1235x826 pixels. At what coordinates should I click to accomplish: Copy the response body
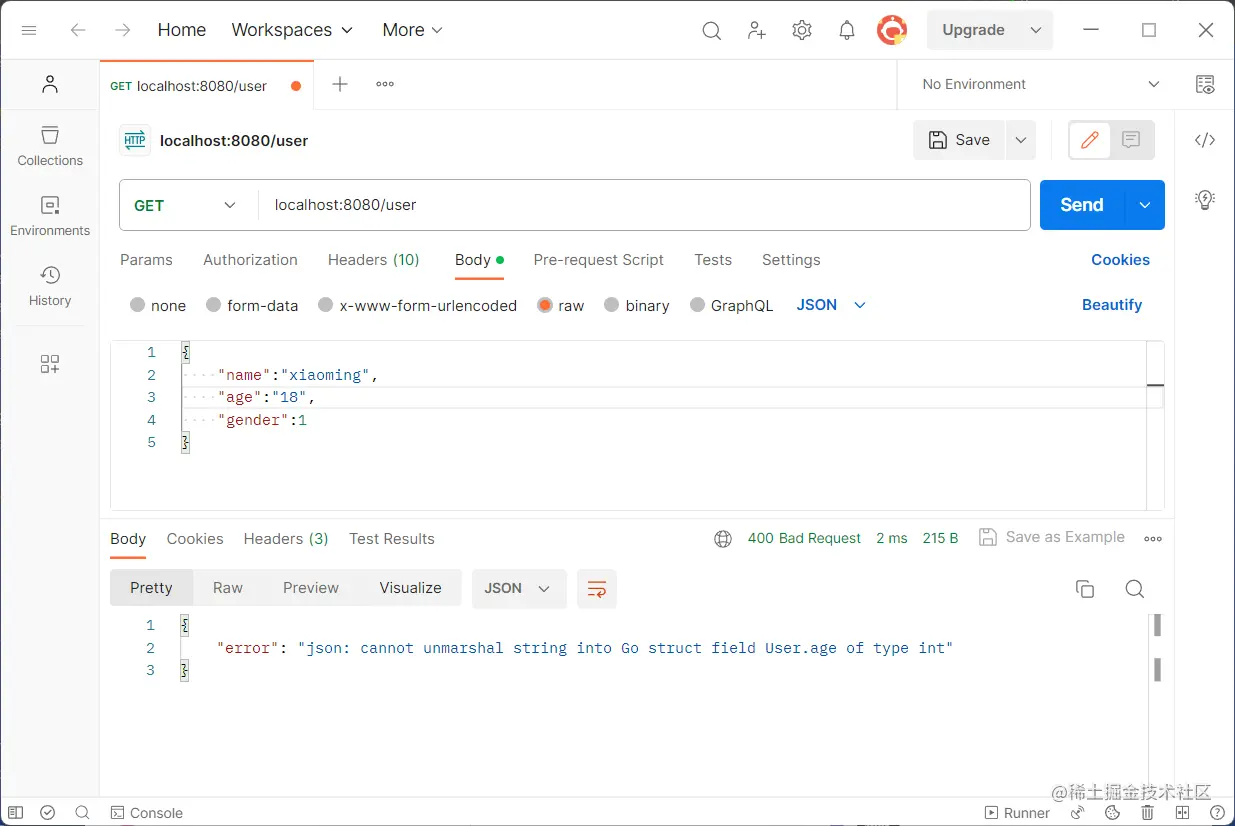pyautogui.click(x=1085, y=589)
